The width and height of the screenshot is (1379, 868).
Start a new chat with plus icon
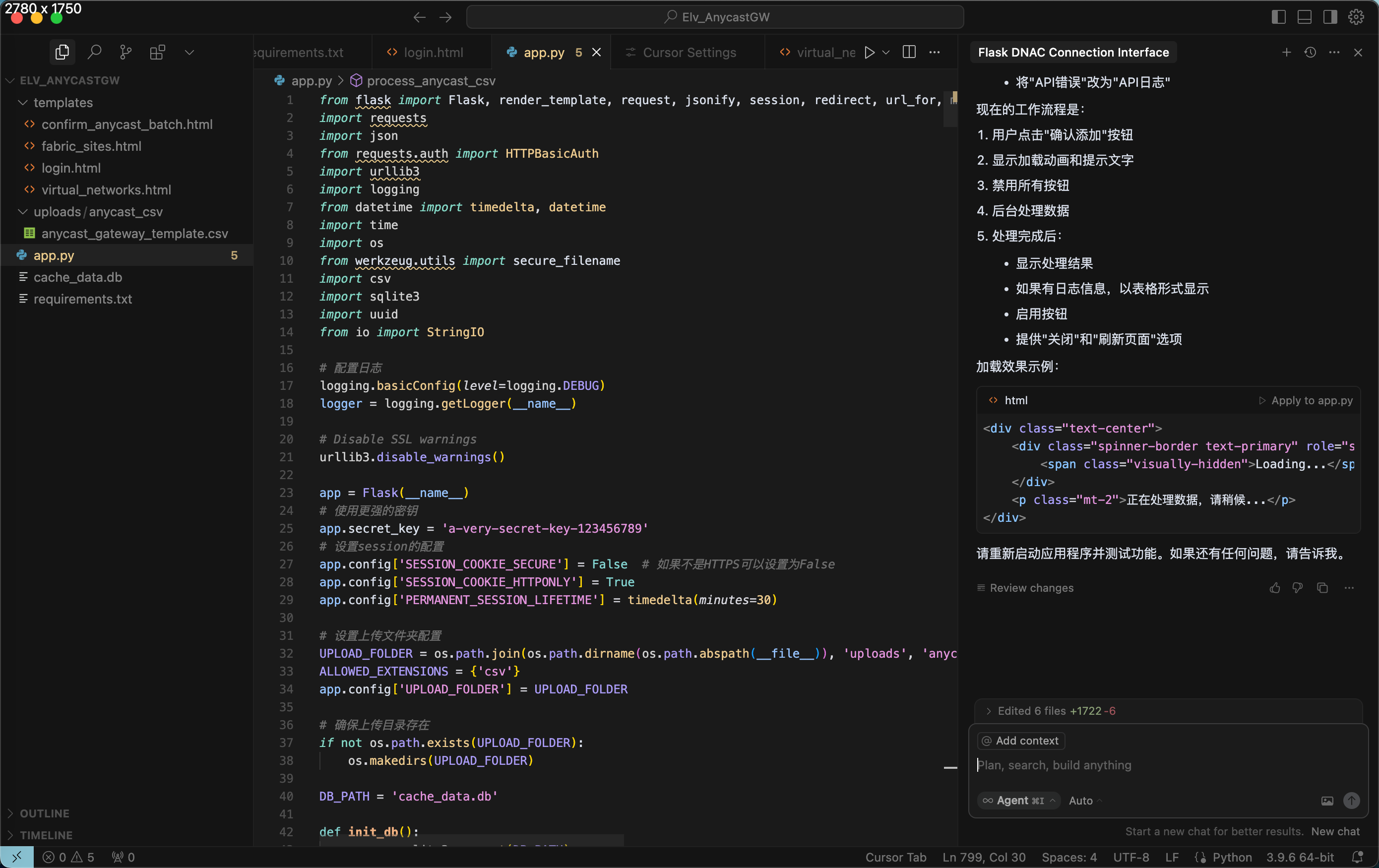1286,52
